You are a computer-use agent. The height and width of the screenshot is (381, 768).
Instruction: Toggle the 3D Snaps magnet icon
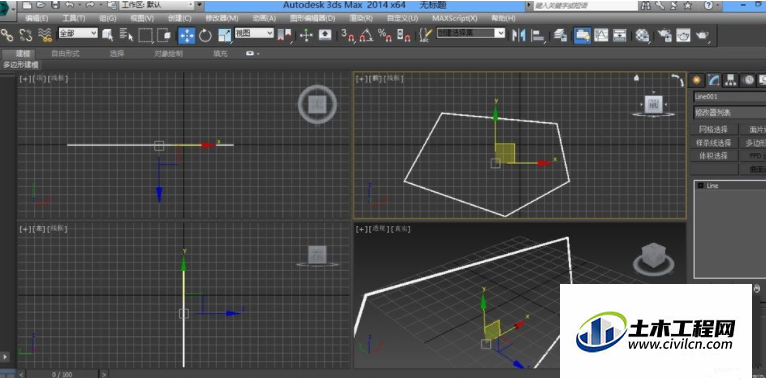348,35
